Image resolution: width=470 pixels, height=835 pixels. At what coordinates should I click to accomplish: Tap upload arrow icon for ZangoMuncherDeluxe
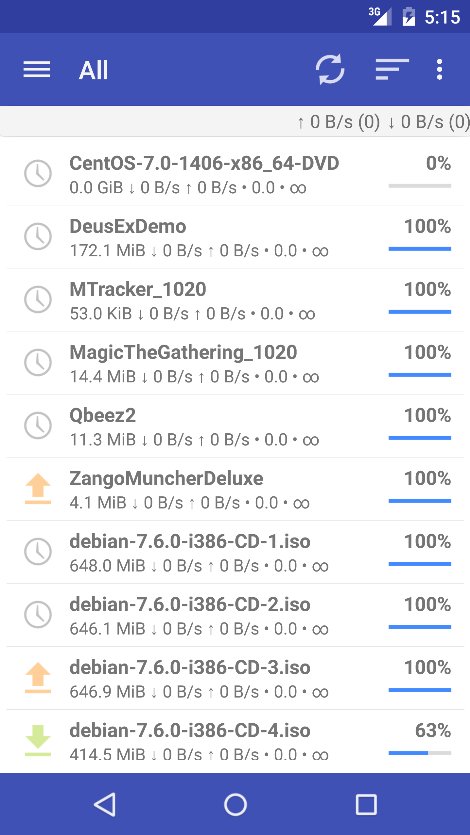38,489
